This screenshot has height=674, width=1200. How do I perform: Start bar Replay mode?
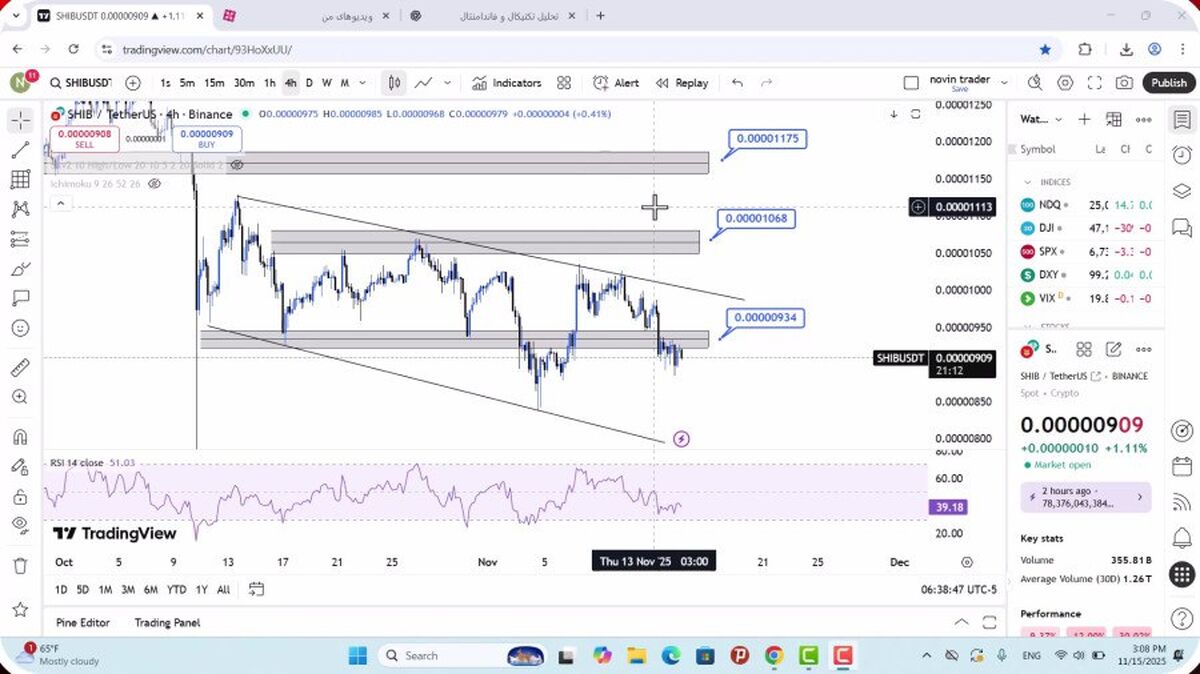click(682, 83)
